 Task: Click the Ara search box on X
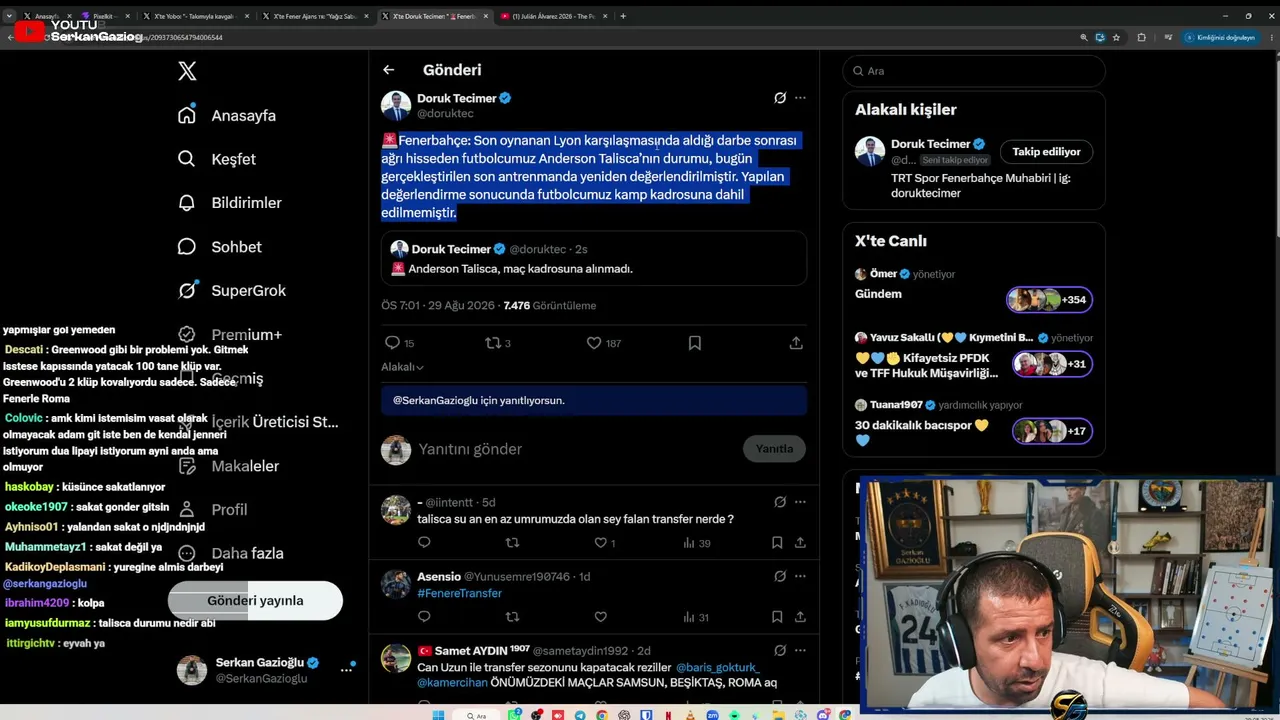click(974, 71)
